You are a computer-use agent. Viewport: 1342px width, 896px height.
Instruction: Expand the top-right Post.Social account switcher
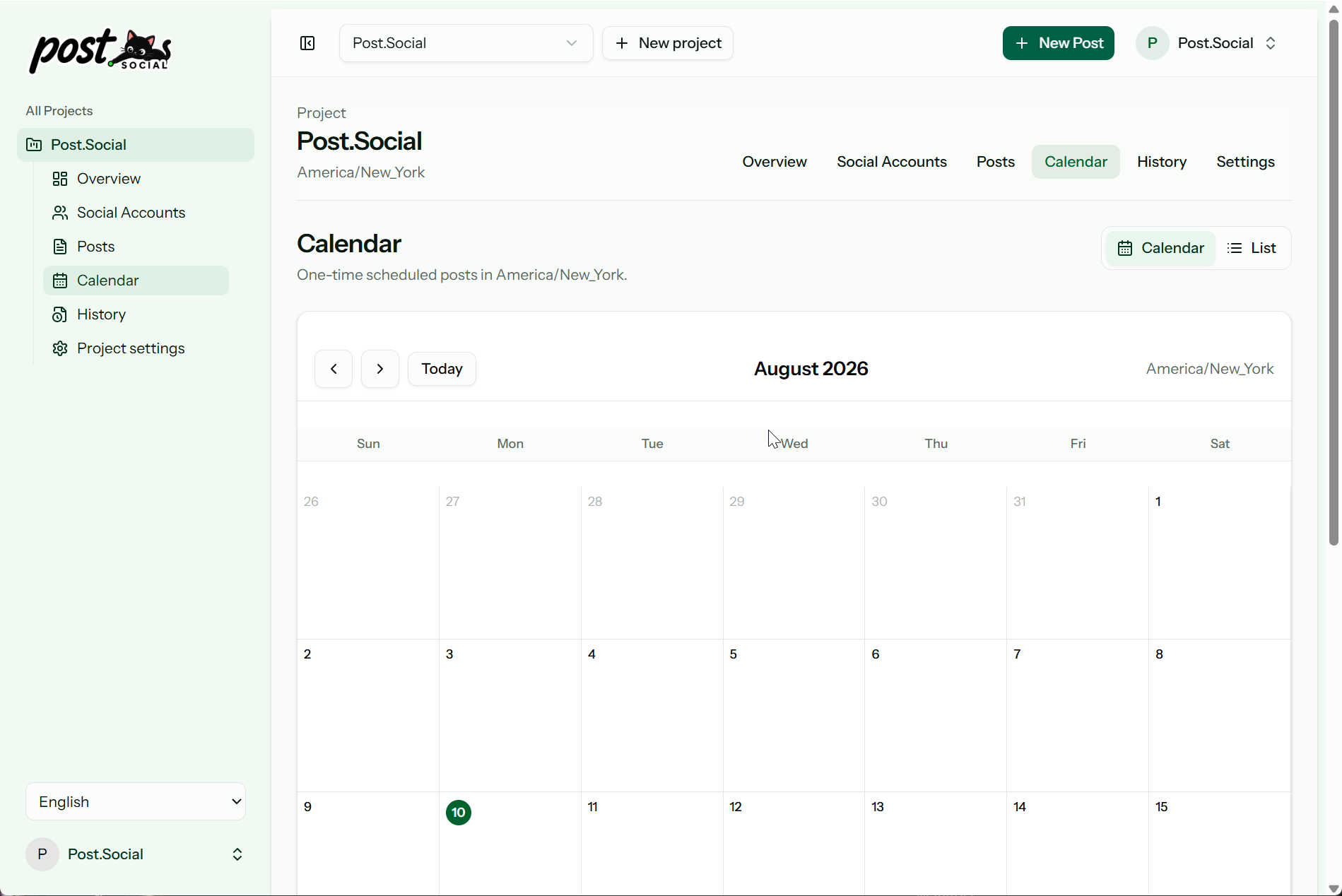[x=1271, y=43]
